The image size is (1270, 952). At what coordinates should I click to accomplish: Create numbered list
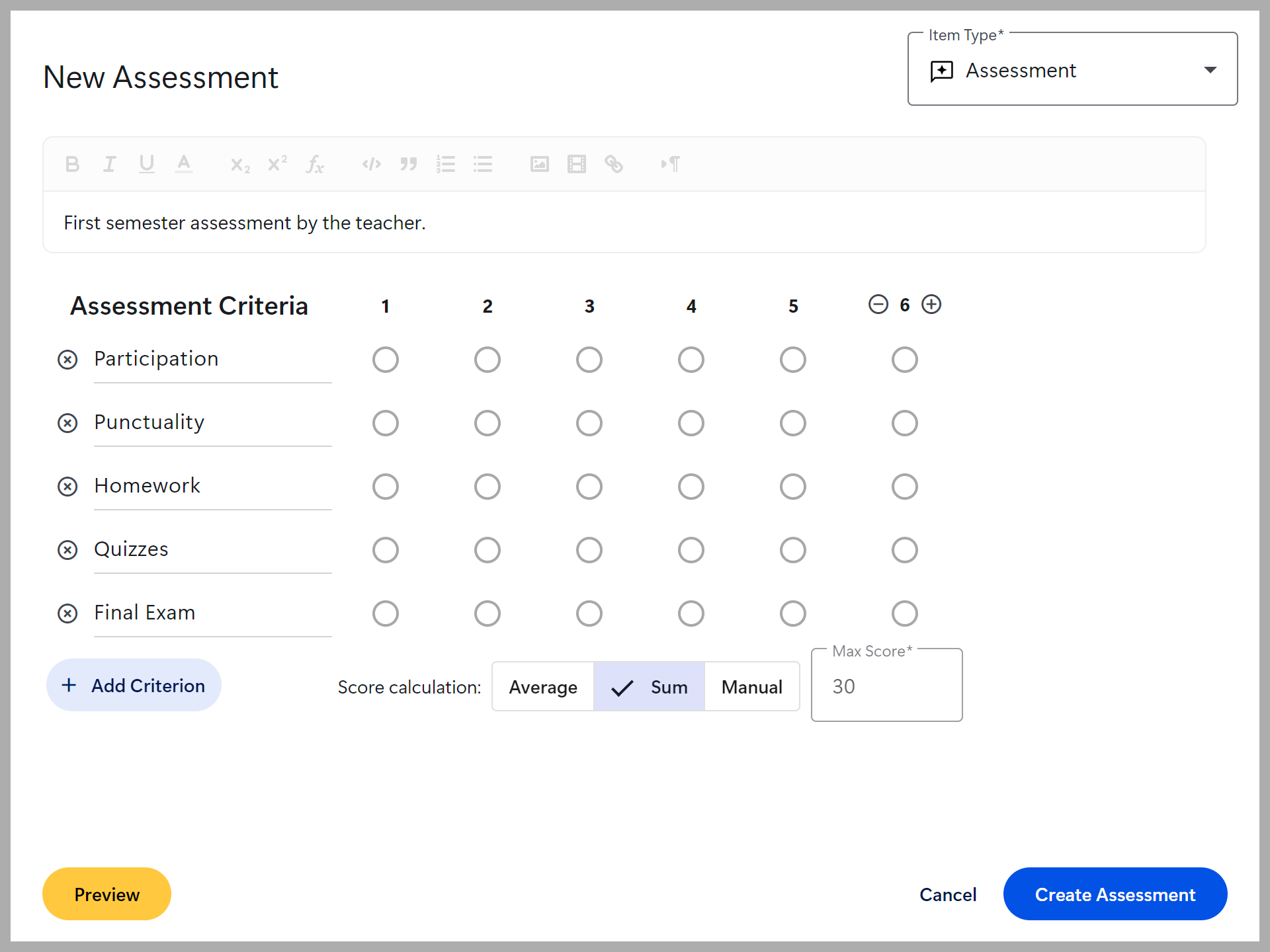point(446,164)
